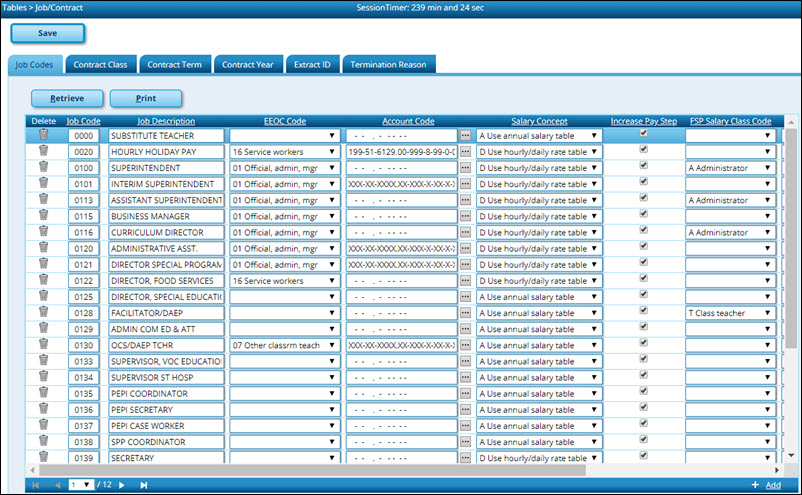Click Job Description field SUPERINTENDENT
The width and height of the screenshot is (802, 495).
166,168
